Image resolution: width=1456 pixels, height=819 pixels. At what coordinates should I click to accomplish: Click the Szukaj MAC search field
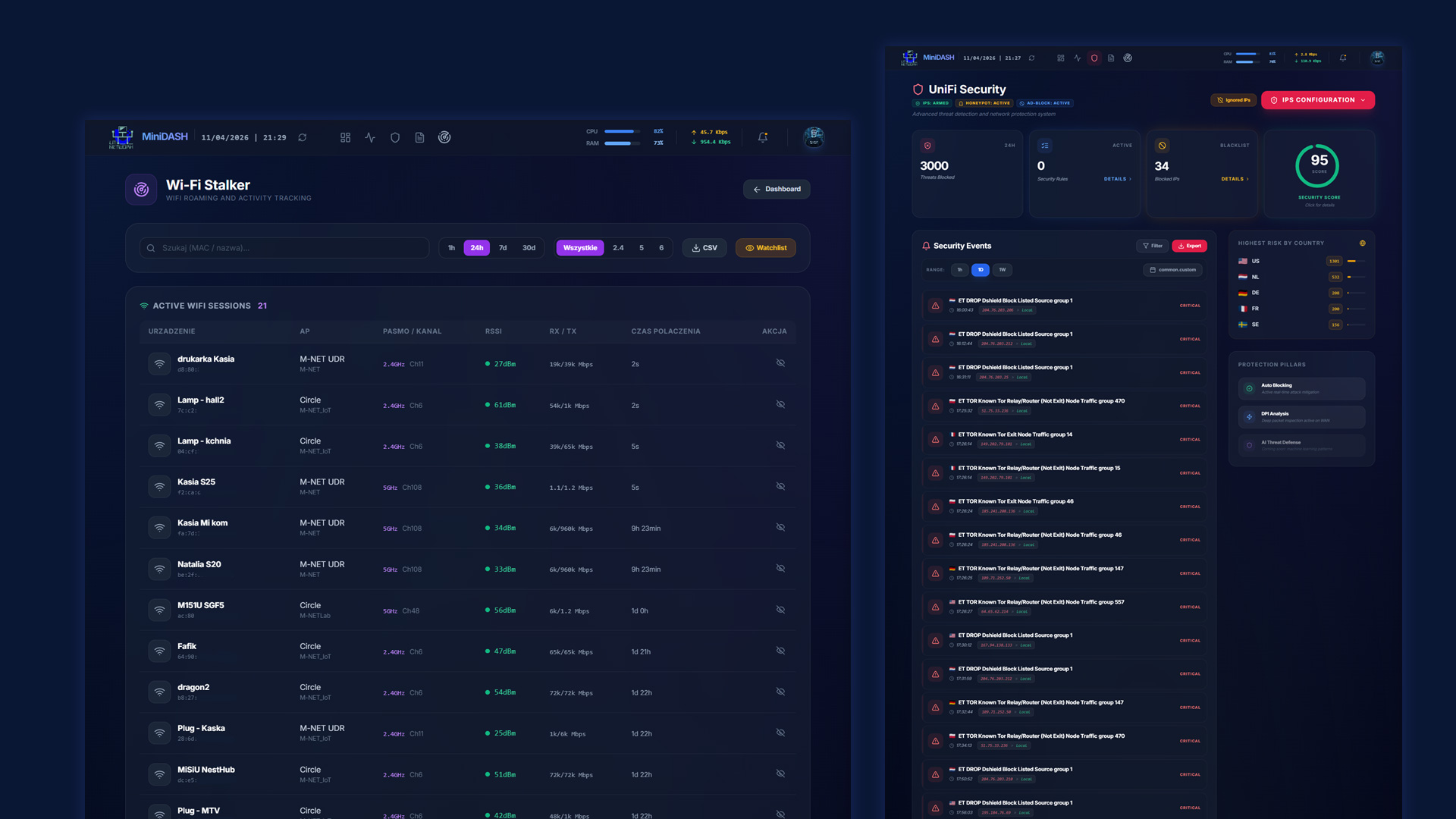(284, 248)
